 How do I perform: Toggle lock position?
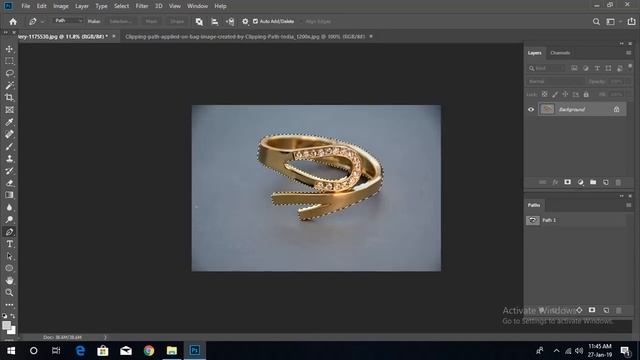click(565, 94)
